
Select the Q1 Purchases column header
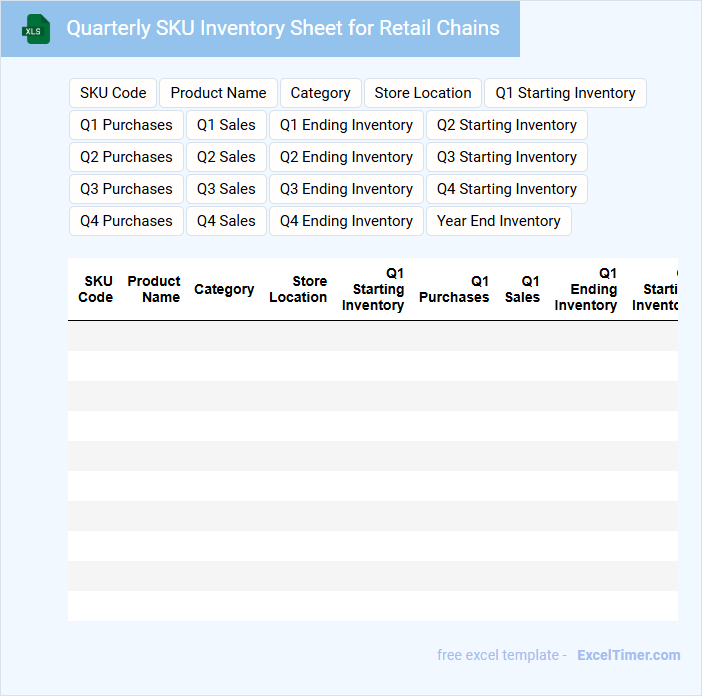coord(454,289)
